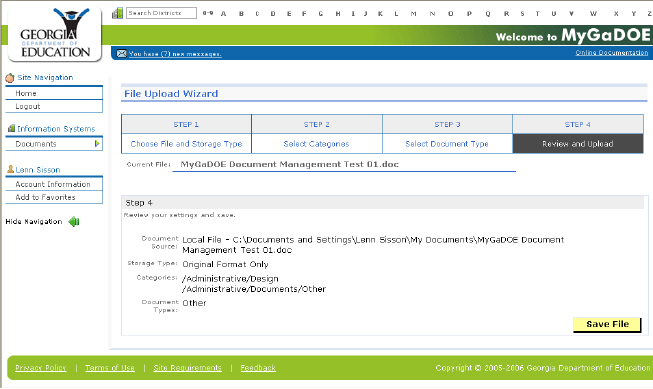
Task: Filter districts by letter U
Action: pos(554,14)
